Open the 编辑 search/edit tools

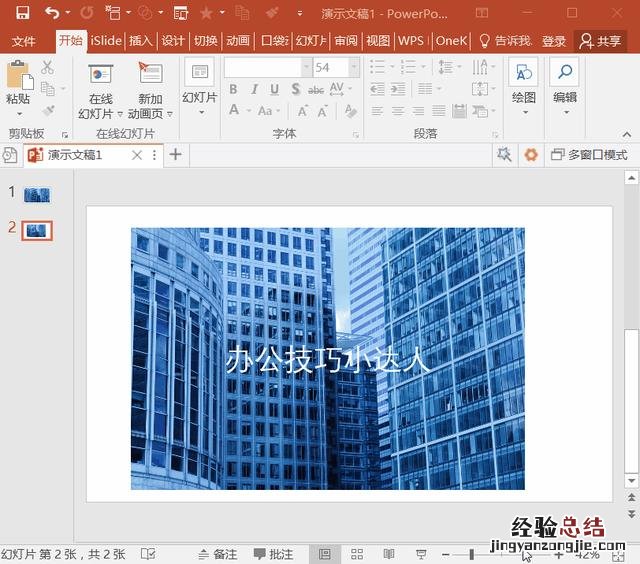pos(565,85)
